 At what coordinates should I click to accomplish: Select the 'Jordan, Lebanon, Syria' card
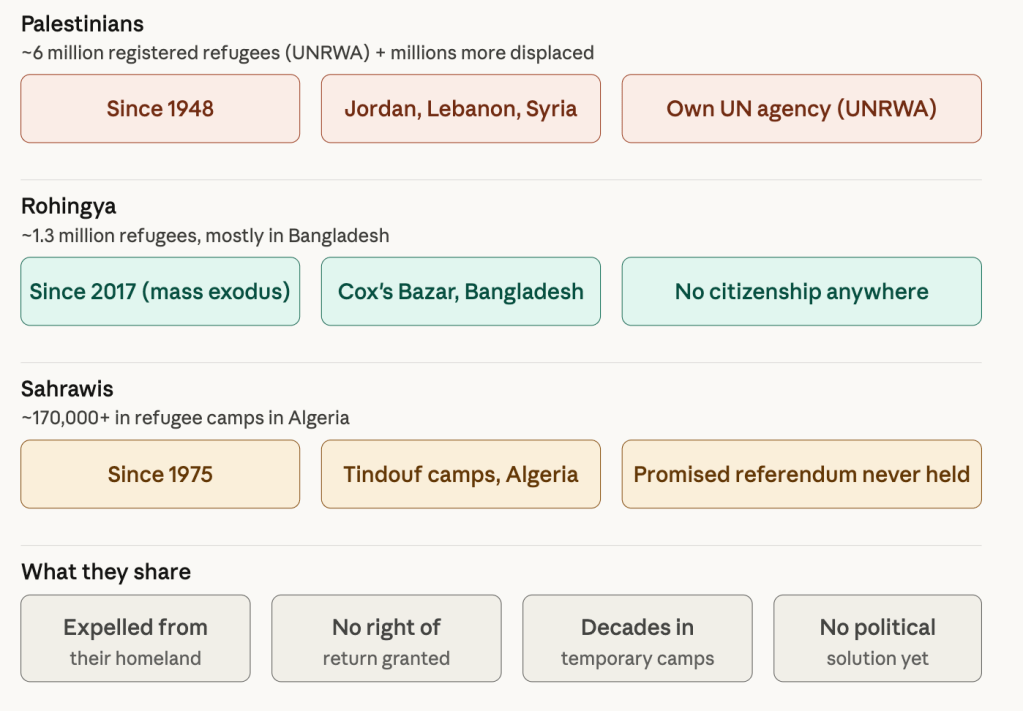pyautogui.click(x=460, y=108)
